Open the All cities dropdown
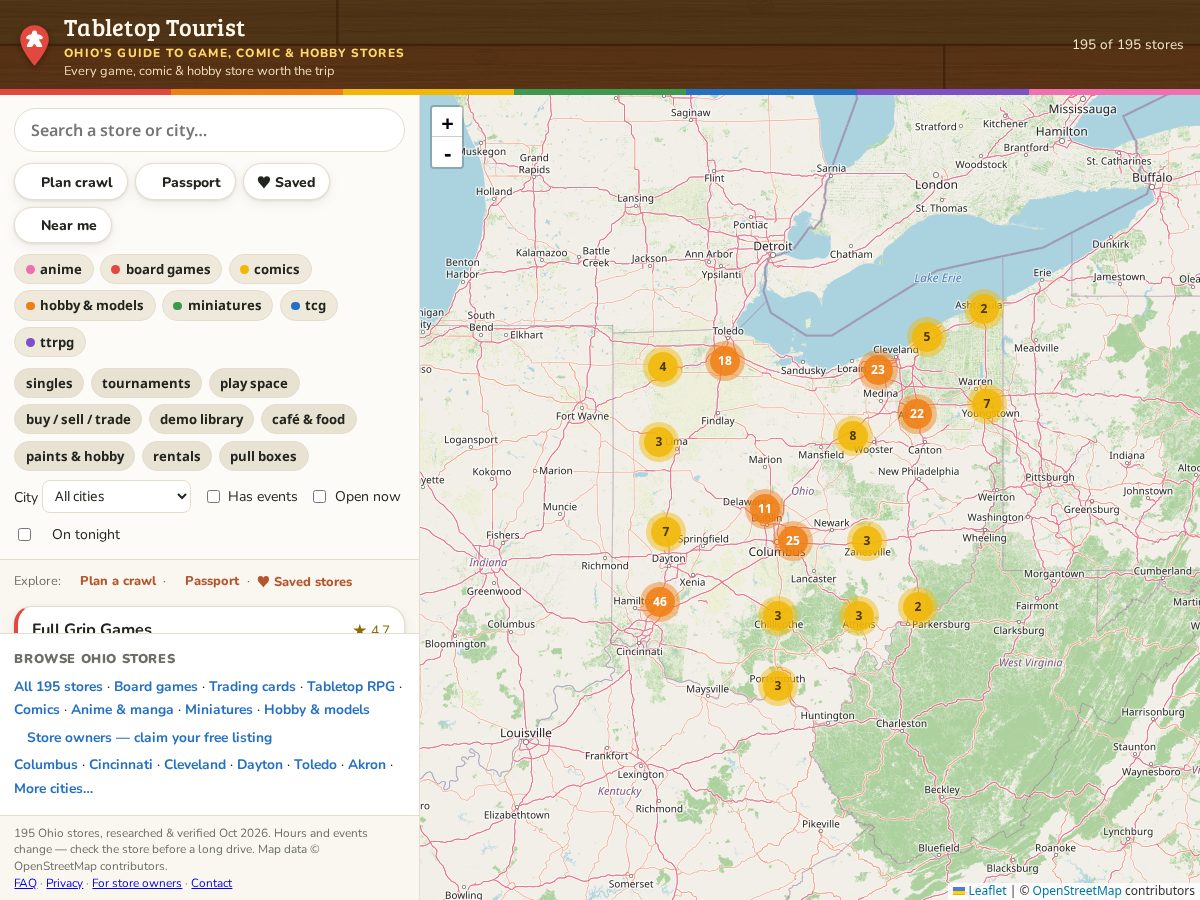The image size is (1200, 900). 116,497
